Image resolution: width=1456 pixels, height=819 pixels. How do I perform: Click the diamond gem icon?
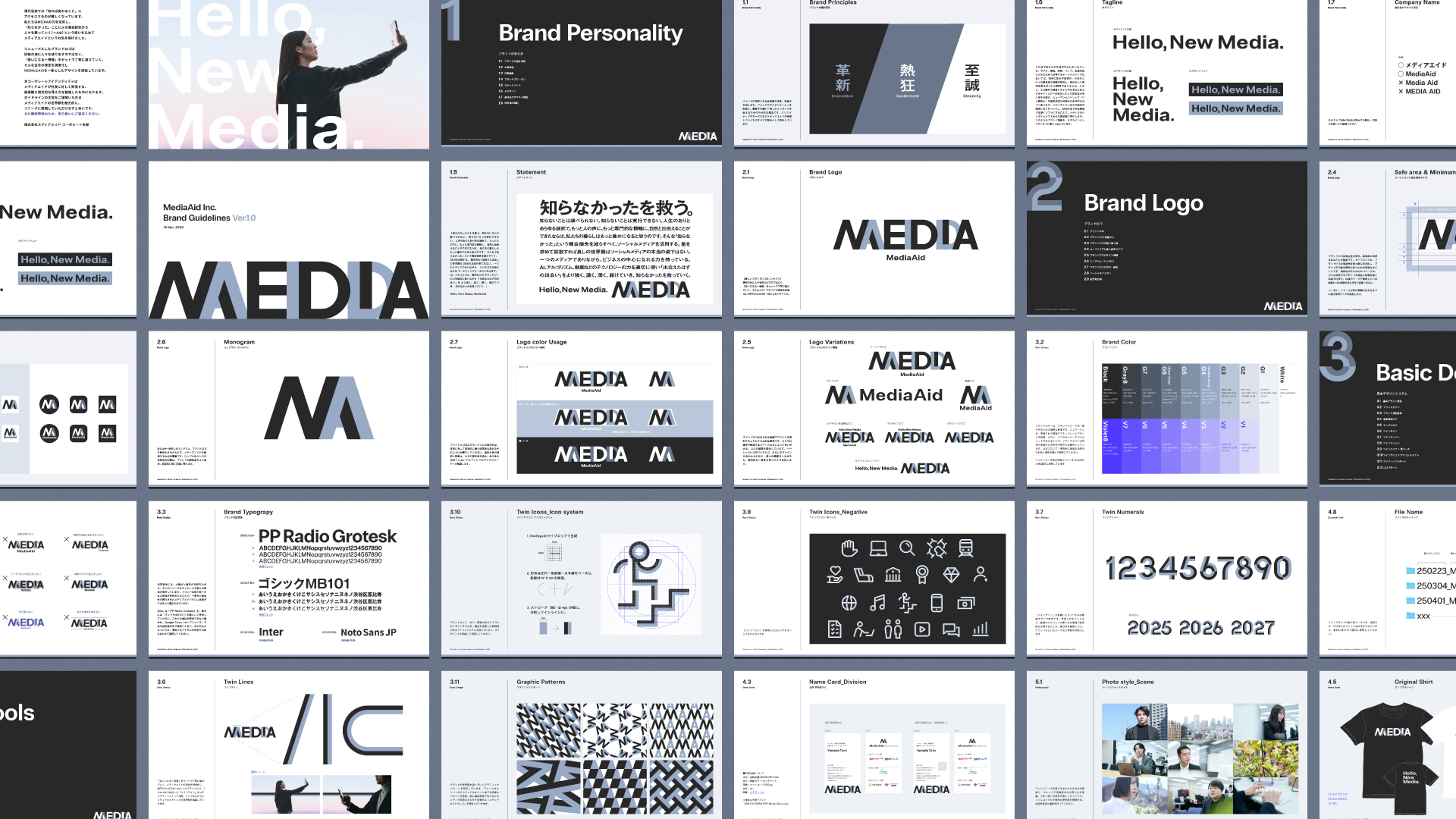click(x=951, y=575)
